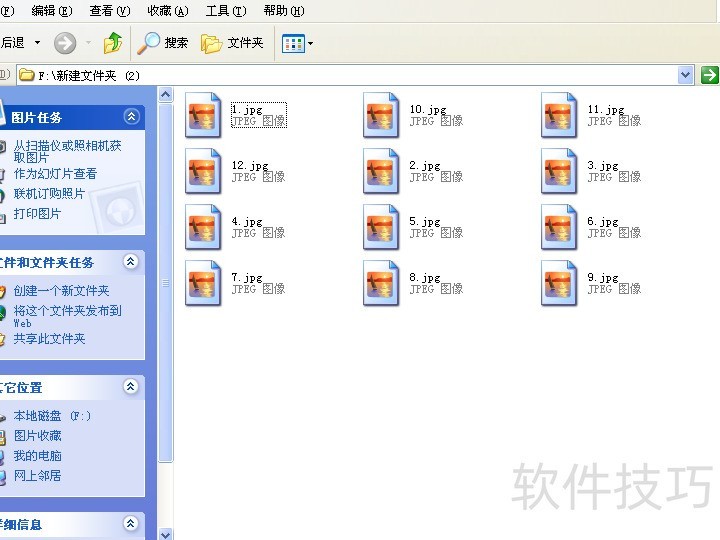Open the Views dropdown button
The image size is (720, 540).
297,43
